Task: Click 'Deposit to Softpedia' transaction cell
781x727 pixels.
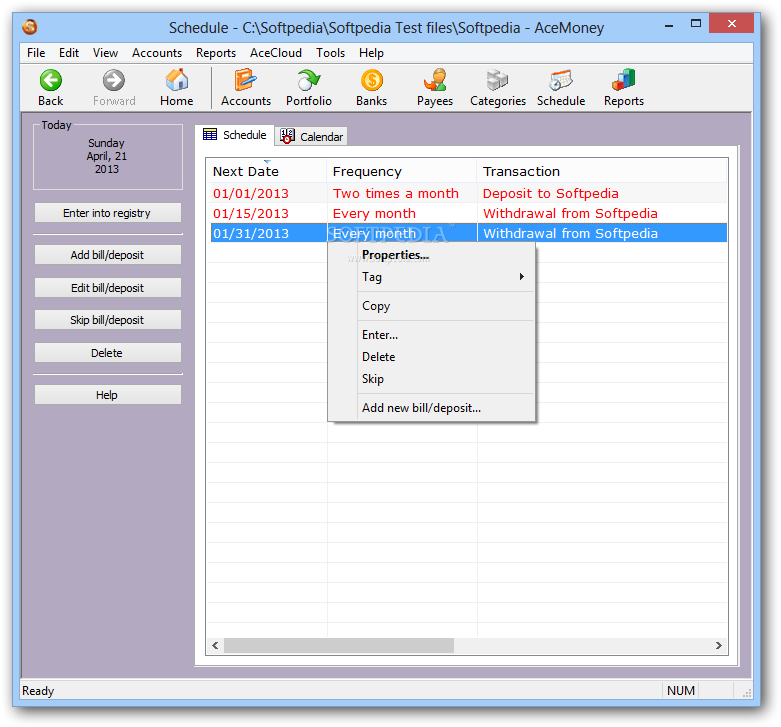Action: point(551,193)
